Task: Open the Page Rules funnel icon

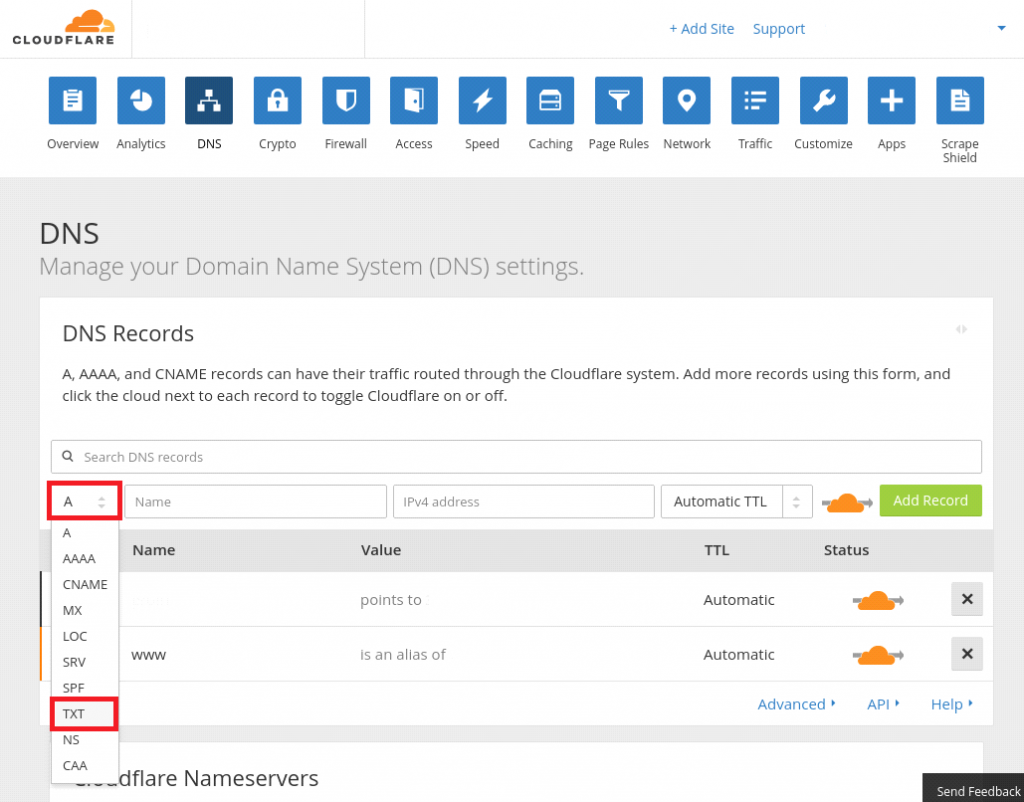Action: point(619,100)
